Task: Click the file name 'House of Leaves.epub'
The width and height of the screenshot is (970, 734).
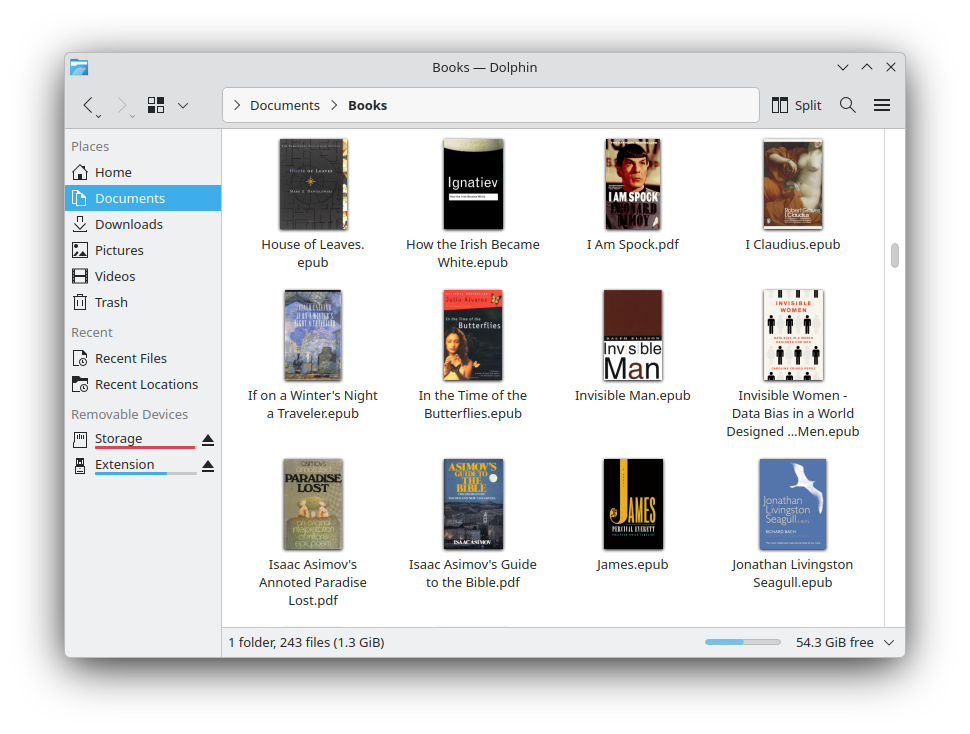Action: tap(313, 254)
